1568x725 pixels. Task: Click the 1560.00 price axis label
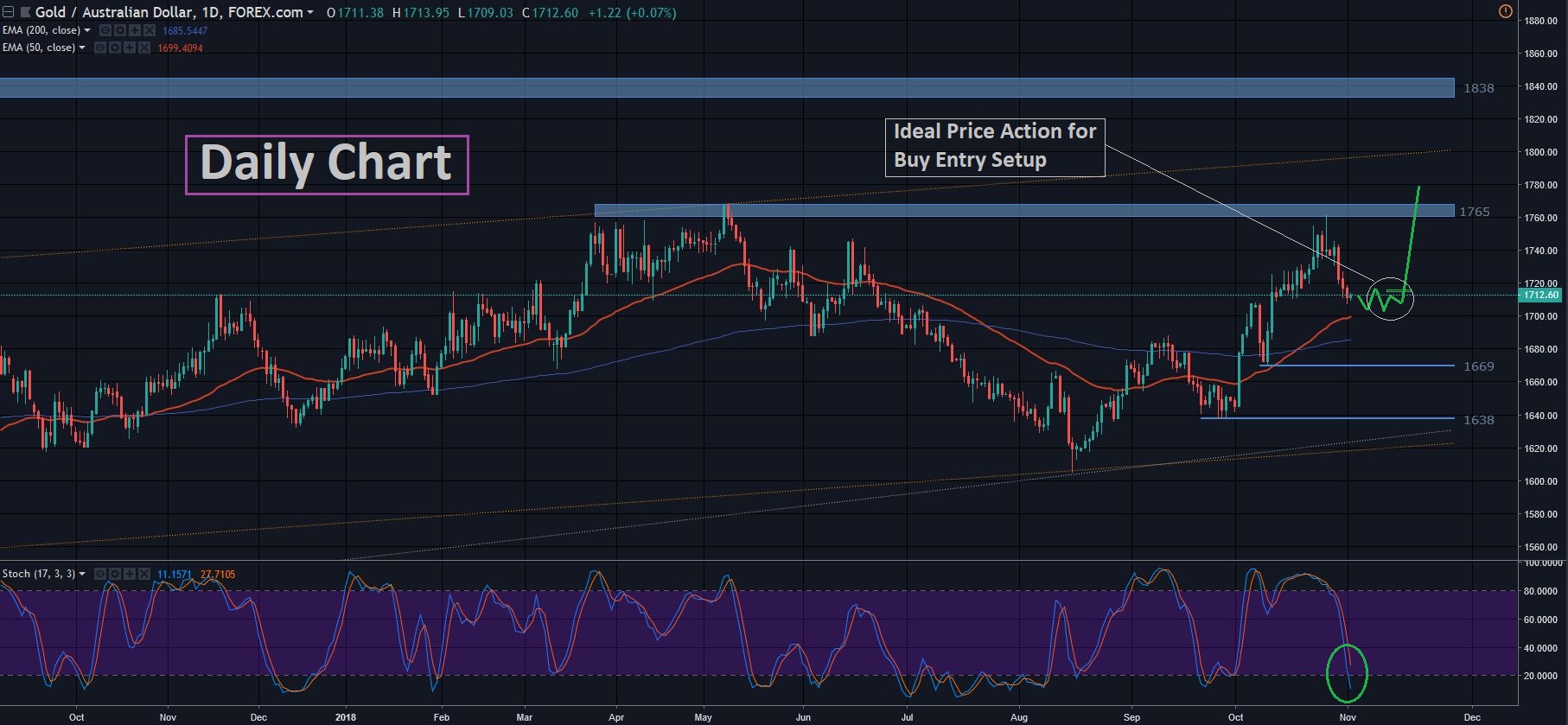(x=1541, y=547)
